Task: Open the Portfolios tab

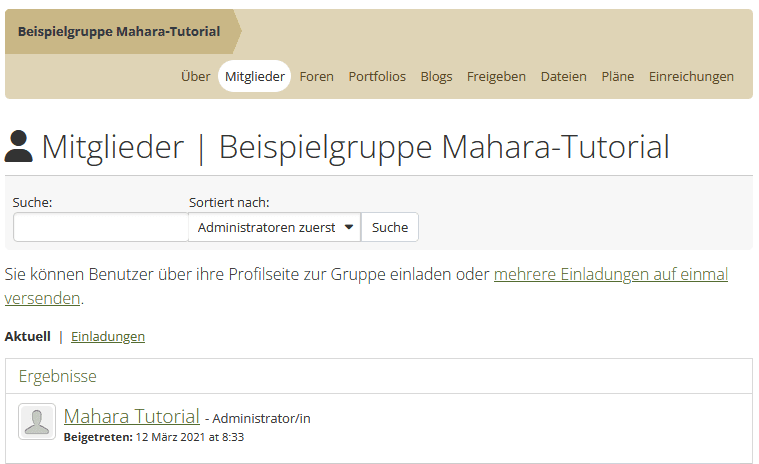Action: coord(377,76)
